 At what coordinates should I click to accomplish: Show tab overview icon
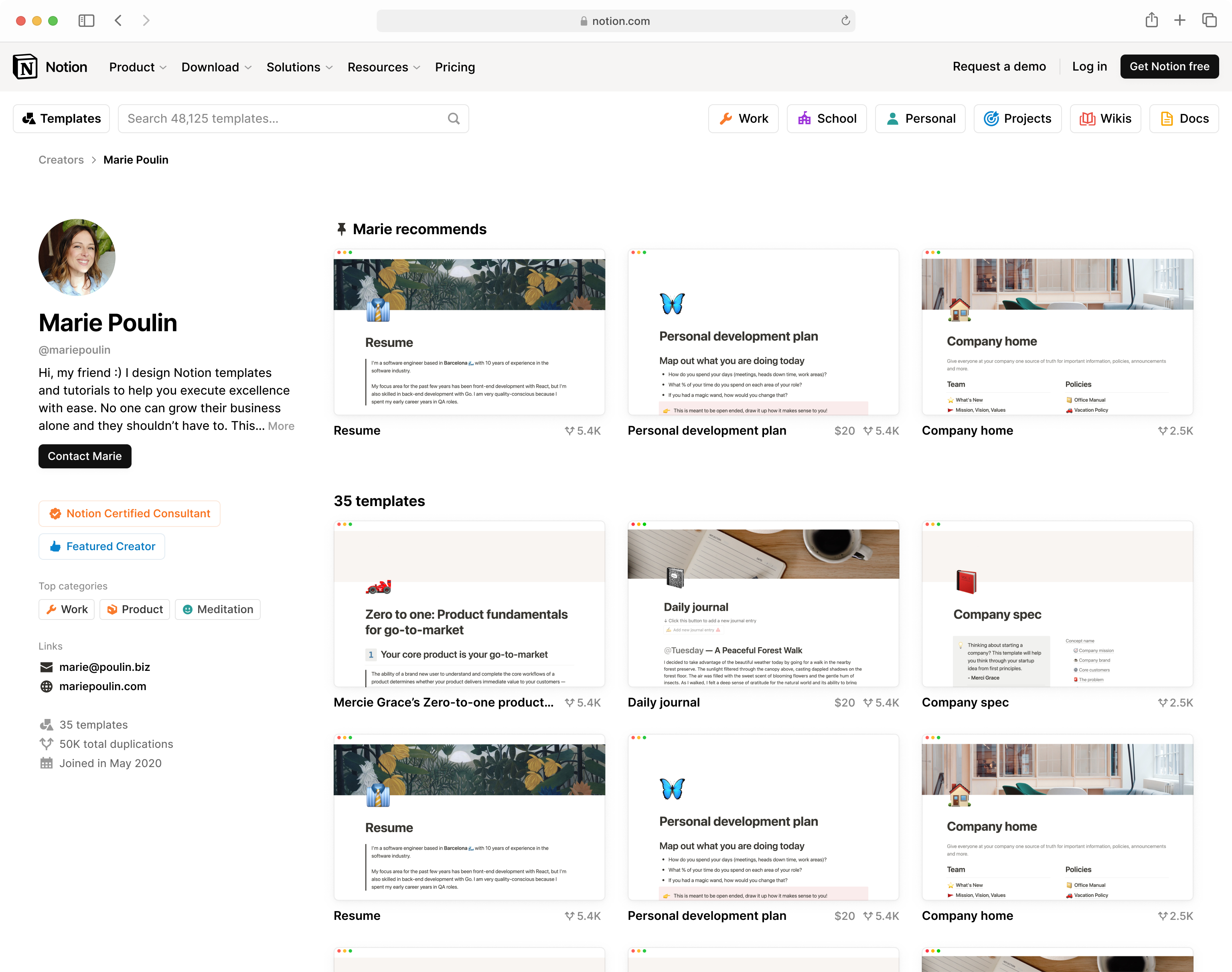pyautogui.click(x=1209, y=20)
